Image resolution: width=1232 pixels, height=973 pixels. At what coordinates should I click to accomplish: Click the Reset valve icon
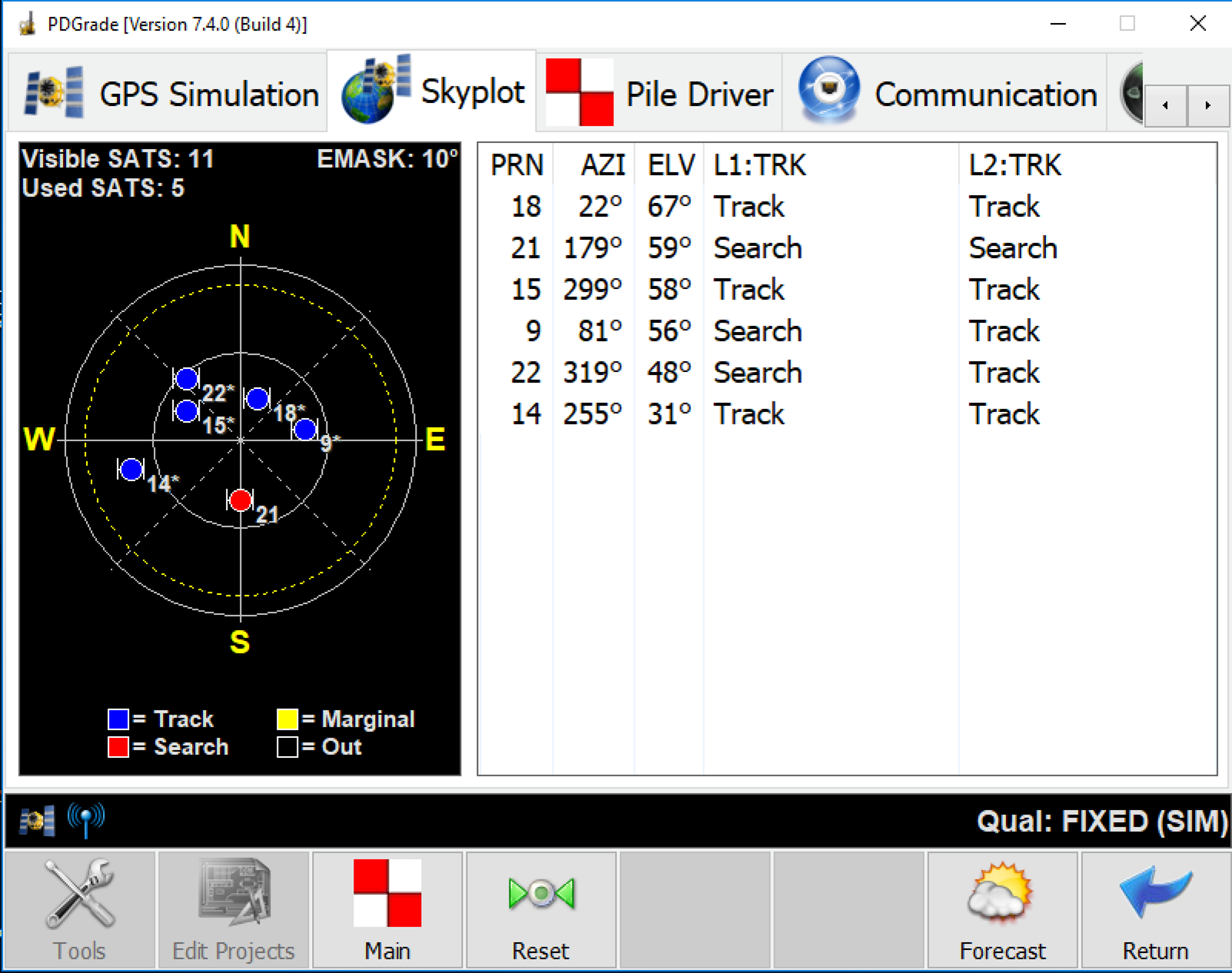click(x=540, y=892)
